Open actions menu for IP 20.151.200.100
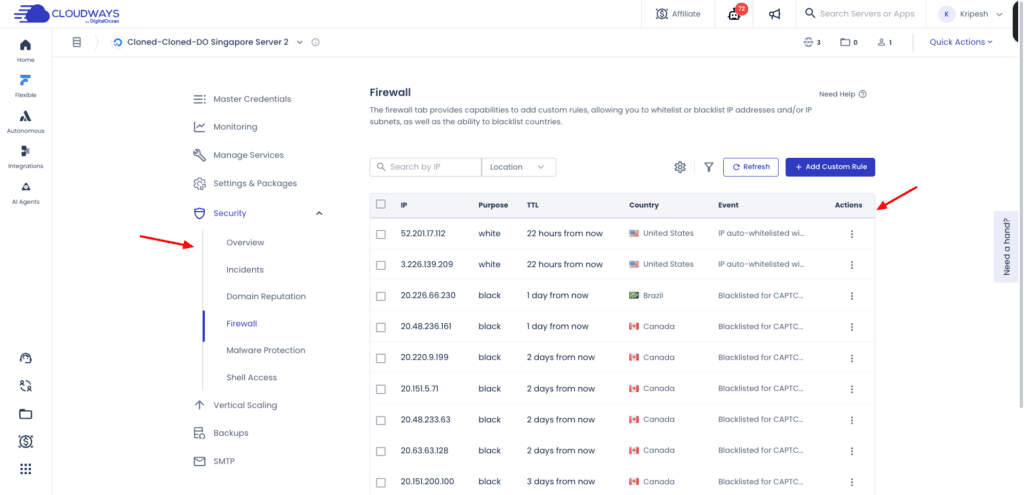 pos(852,482)
